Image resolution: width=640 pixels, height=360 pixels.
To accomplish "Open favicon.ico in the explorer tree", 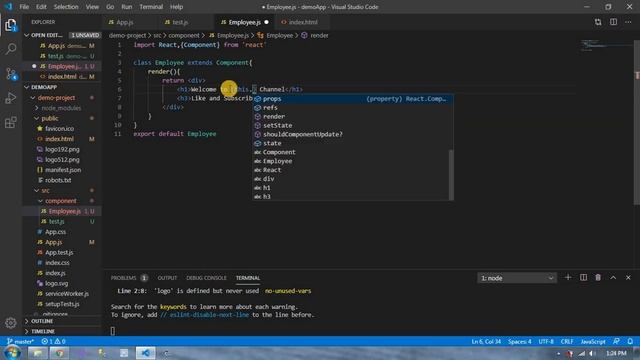I will 59,129.
